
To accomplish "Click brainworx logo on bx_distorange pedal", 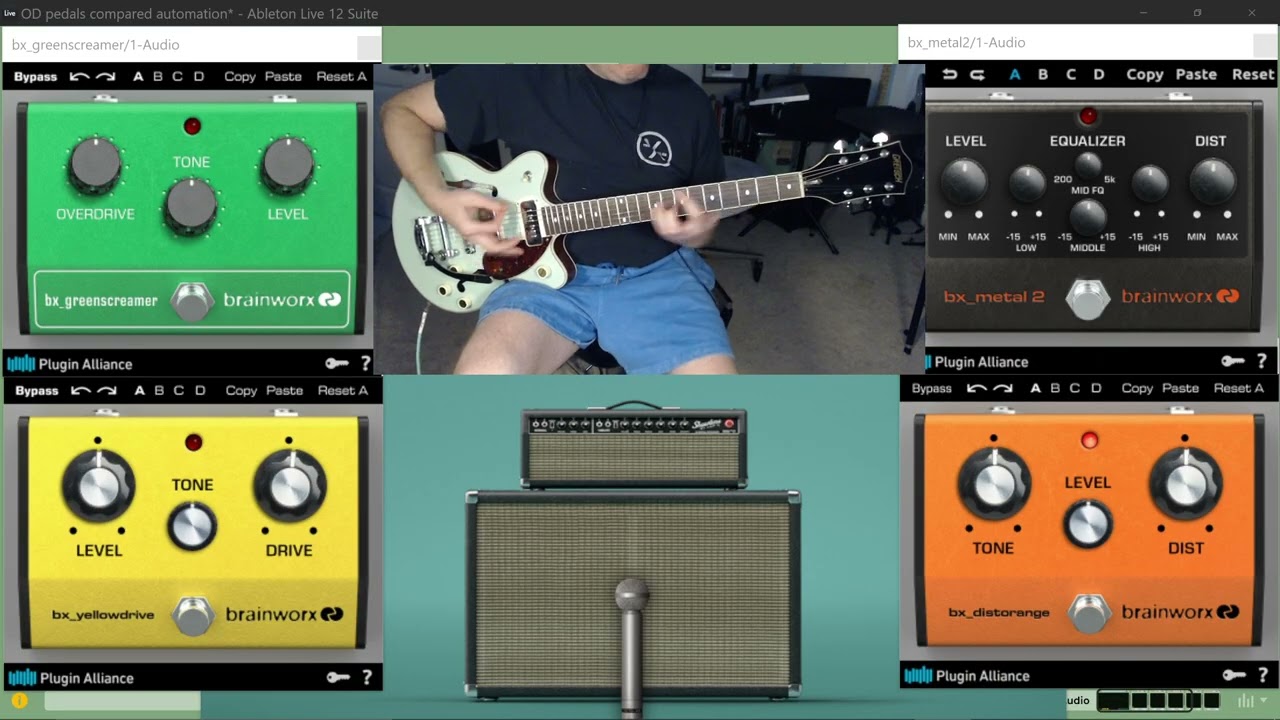I will (x=1181, y=612).
